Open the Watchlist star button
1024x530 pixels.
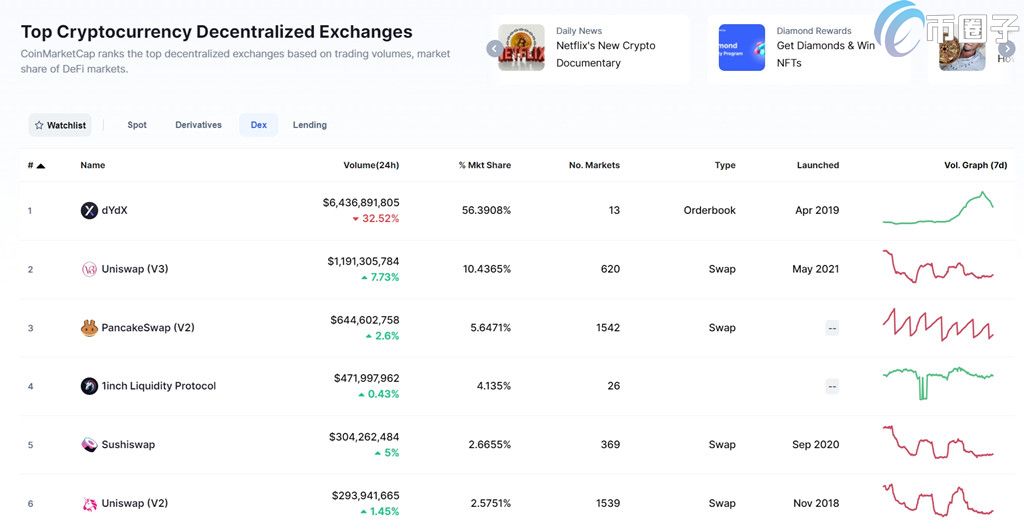point(60,125)
